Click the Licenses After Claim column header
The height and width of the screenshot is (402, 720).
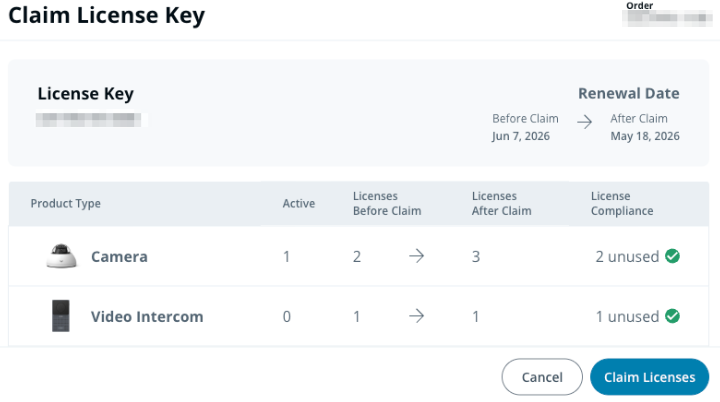pyautogui.click(x=501, y=204)
